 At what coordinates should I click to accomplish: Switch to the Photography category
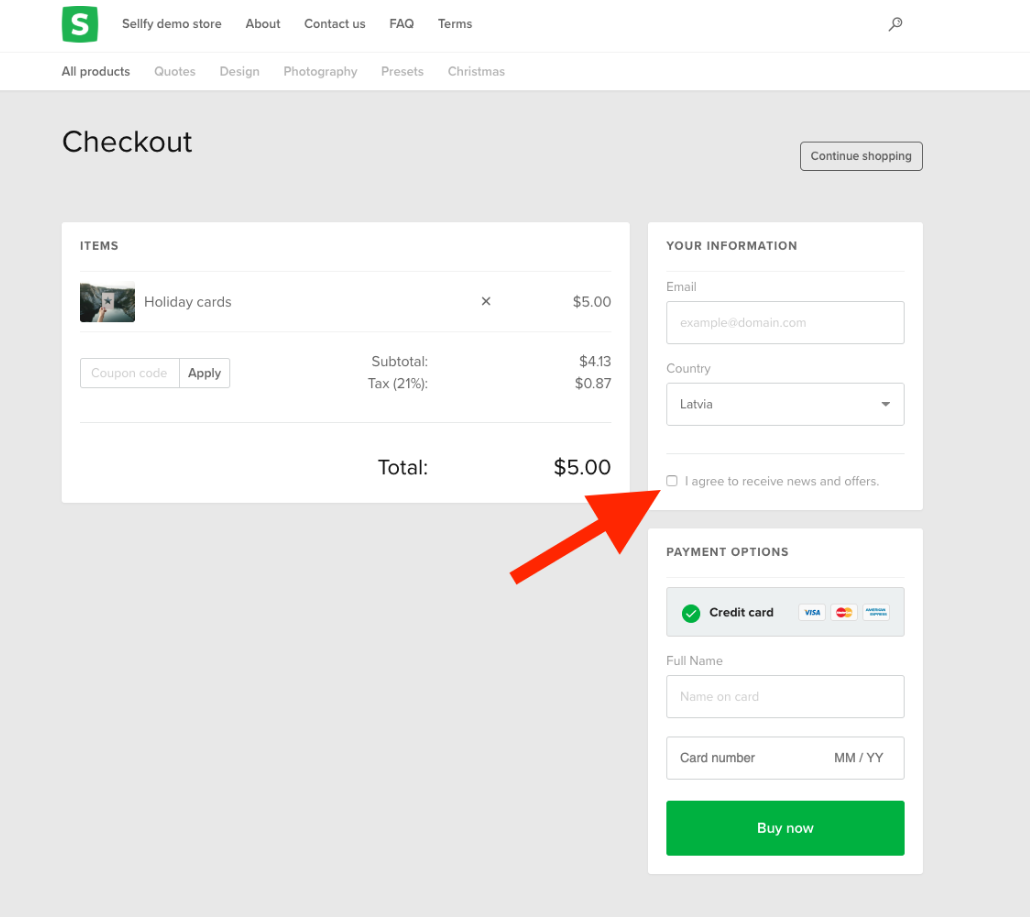[320, 72]
